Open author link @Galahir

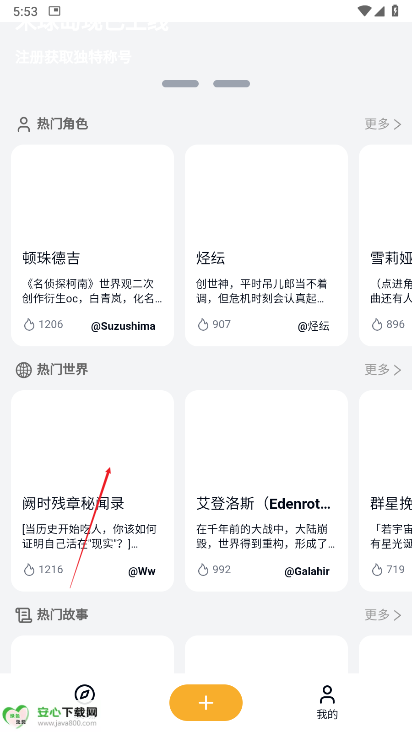pyautogui.click(x=307, y=571)
